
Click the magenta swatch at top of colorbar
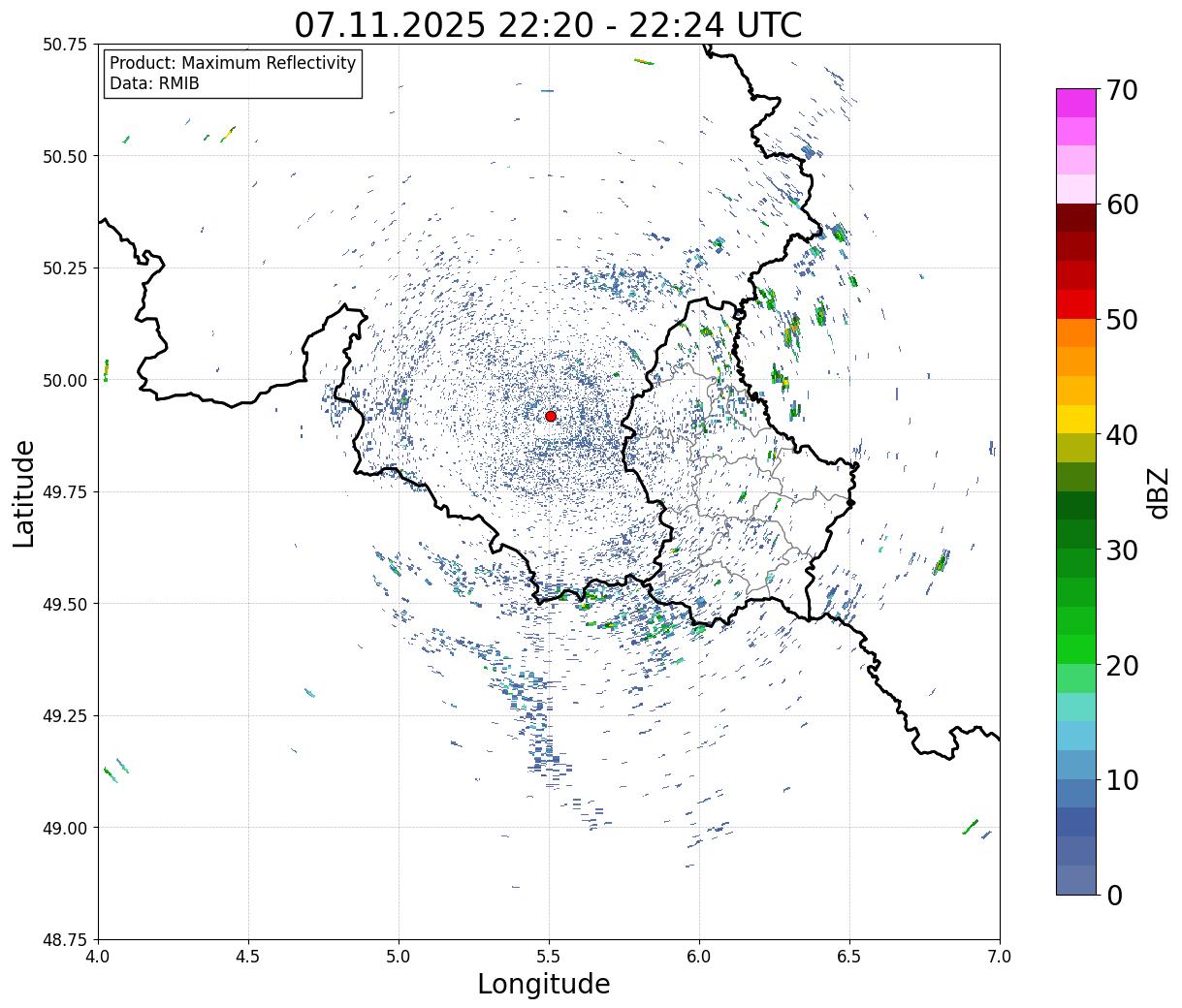click(1076, 103)
